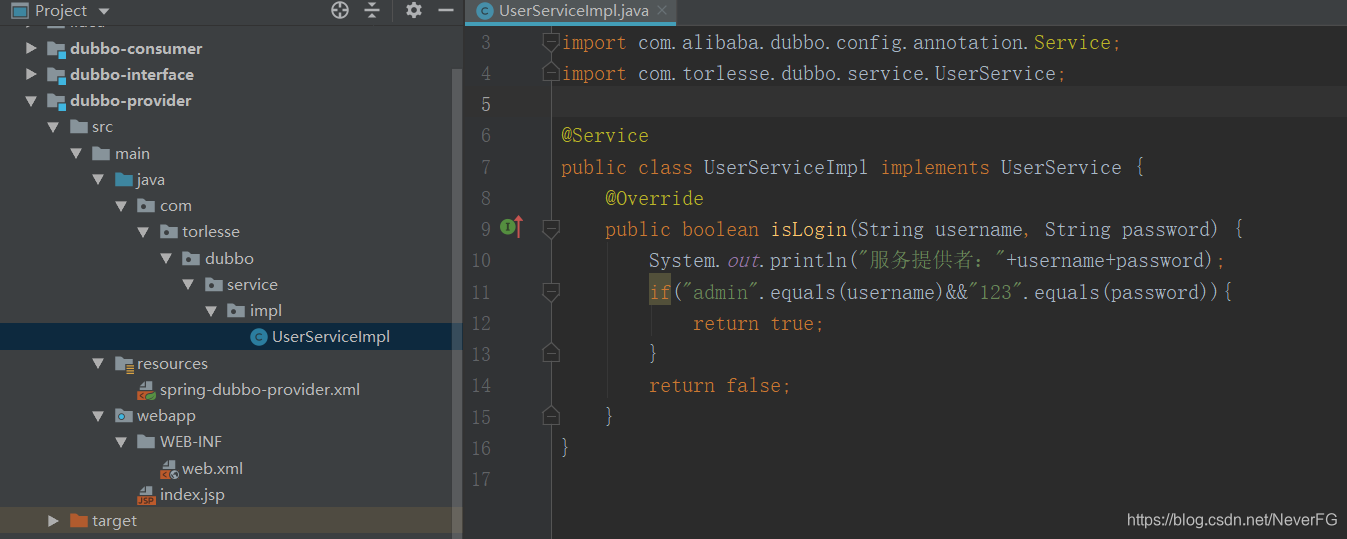Image resolution: width=1347 pixels, height=539 pixels.
Task: Click the implements-method gutter icon on line 9
Action: click(511, 228)
